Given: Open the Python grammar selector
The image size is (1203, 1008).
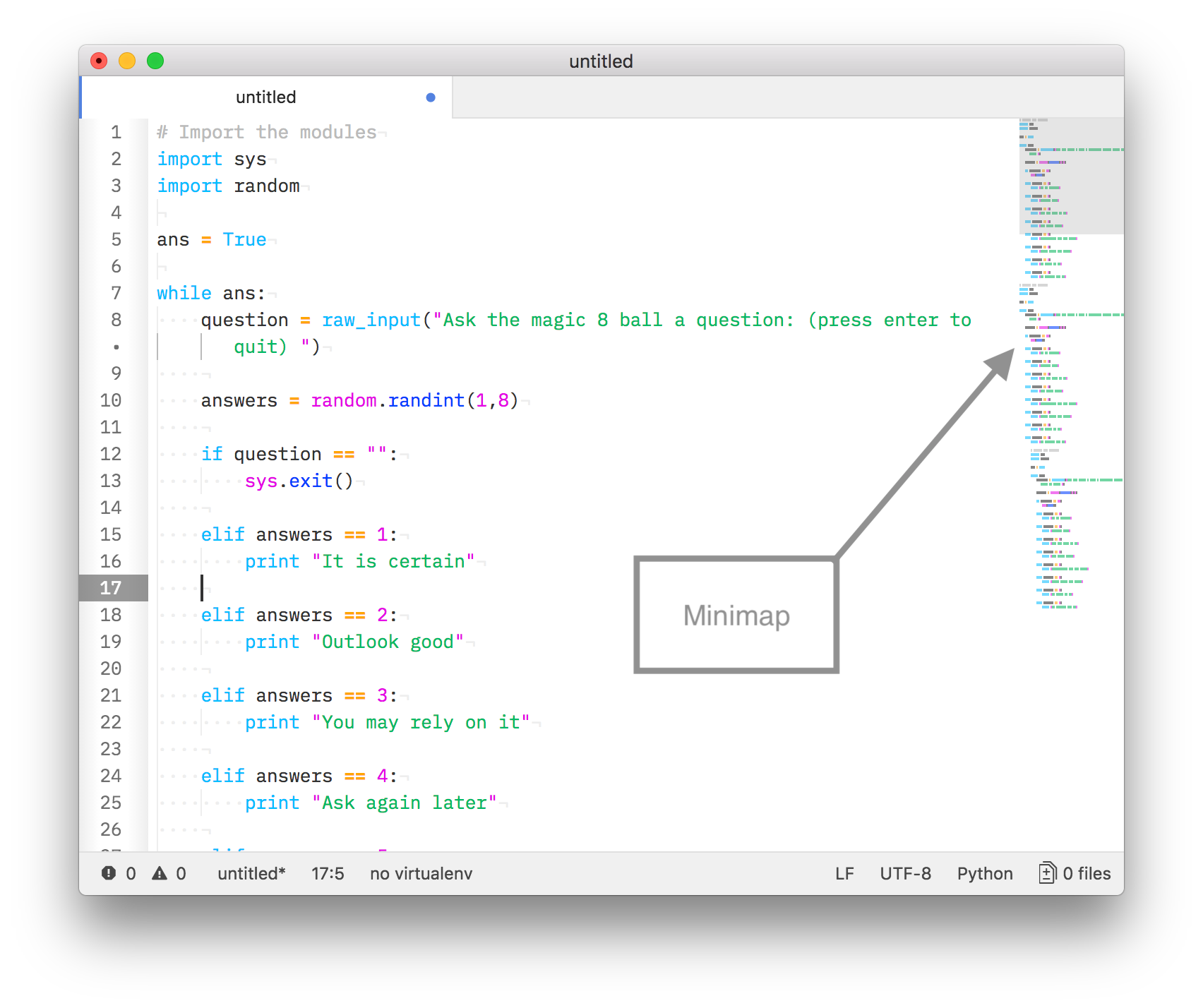Looking at the screenshot, I should 985,873.
